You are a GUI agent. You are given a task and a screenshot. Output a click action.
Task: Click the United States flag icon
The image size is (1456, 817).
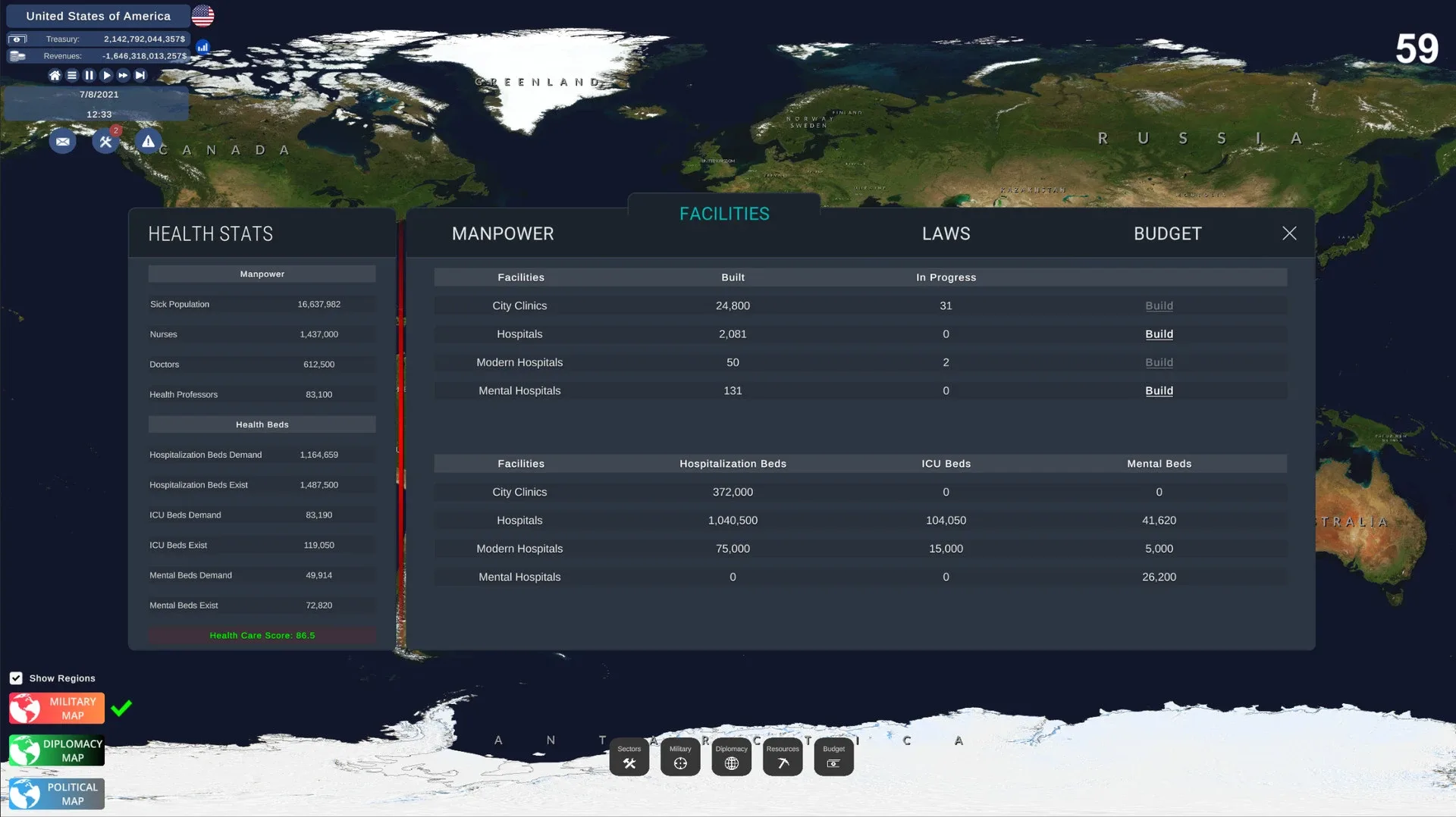(202, 16)
